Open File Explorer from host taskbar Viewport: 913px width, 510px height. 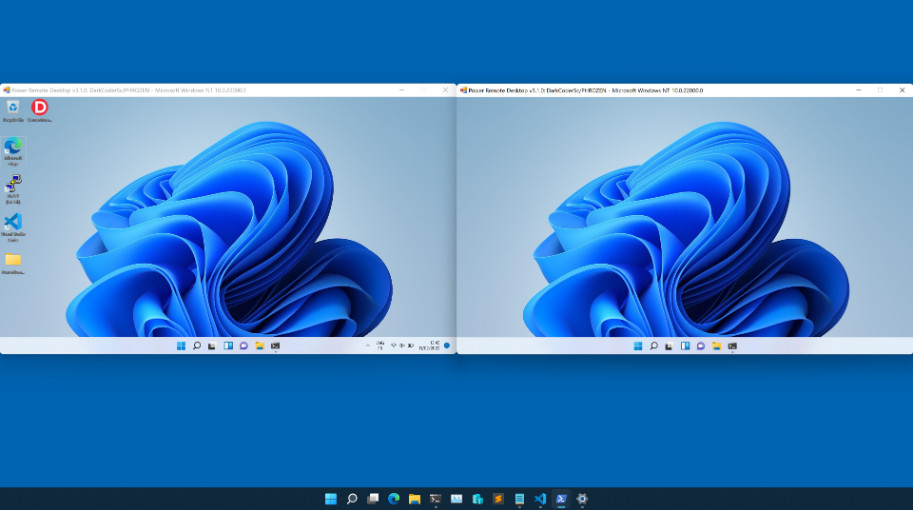click(x=415, y=499)
